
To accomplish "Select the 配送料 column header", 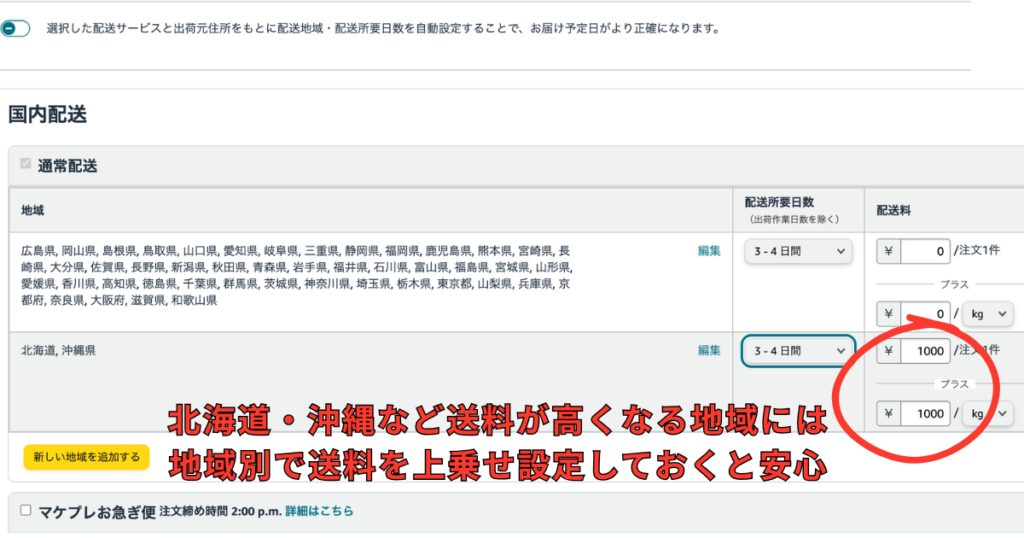I will tap(894, 211).
